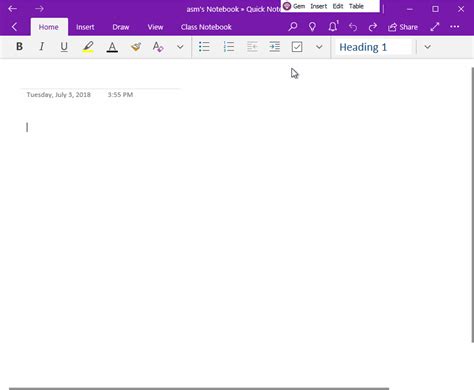The width and height of the screenshot is (474, 390).
Task: Open the Gem toolbar Edit menu
Action: [x=338, y=6]
